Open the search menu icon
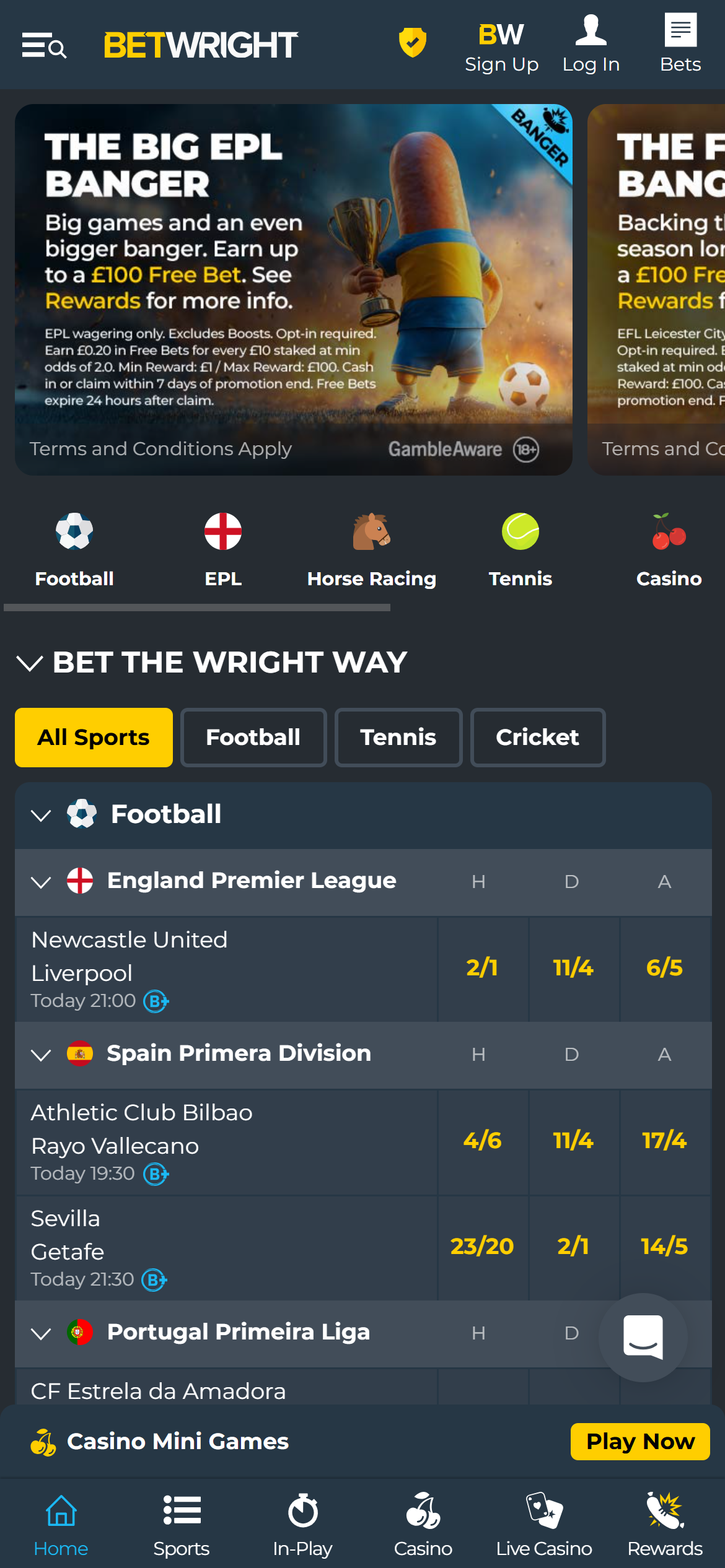This screenshot has width=725, height=1568. click(43, 46)
